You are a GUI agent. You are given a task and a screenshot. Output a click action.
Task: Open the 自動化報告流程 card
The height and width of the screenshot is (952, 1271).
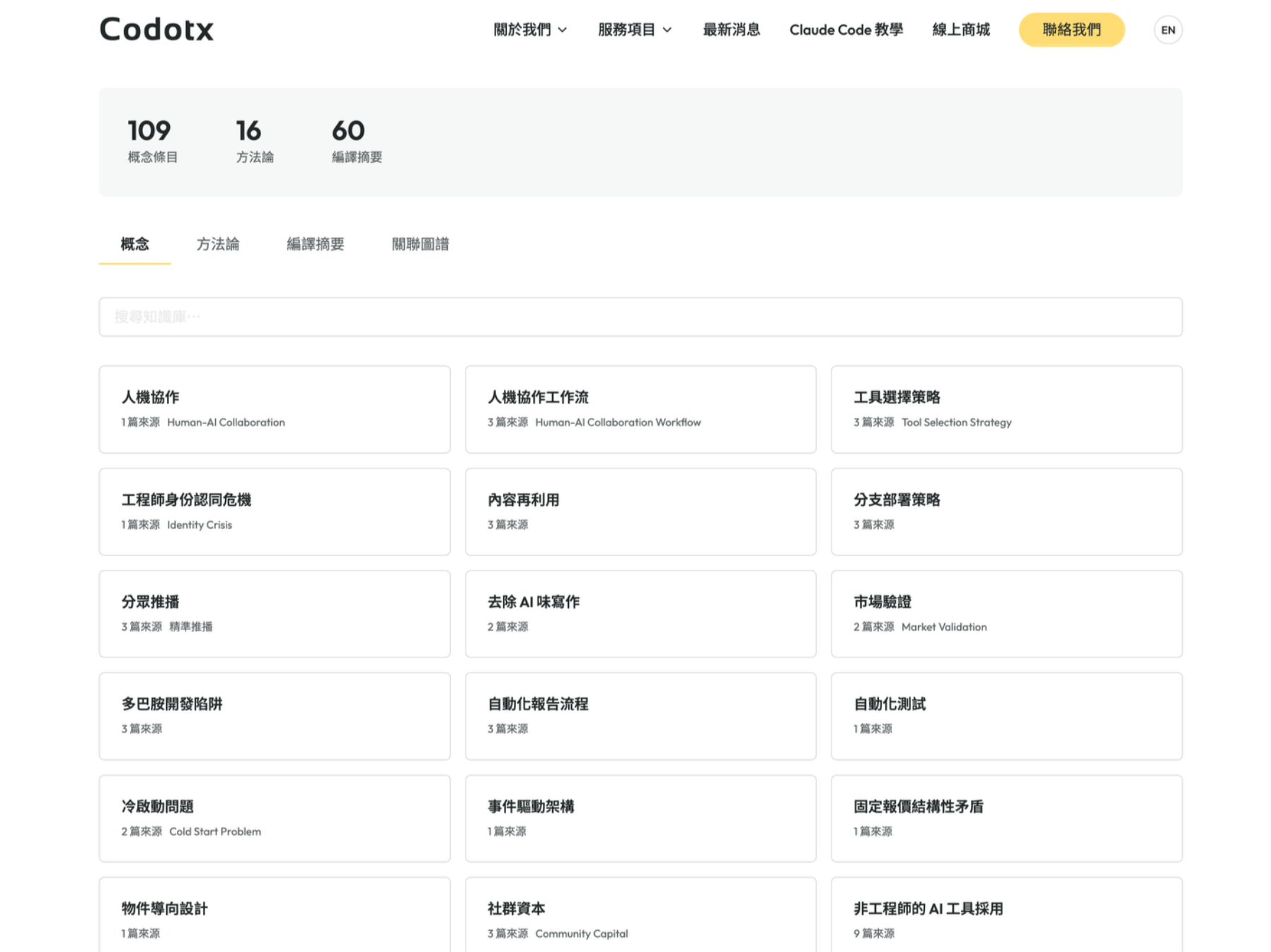[x=640, y=716]
